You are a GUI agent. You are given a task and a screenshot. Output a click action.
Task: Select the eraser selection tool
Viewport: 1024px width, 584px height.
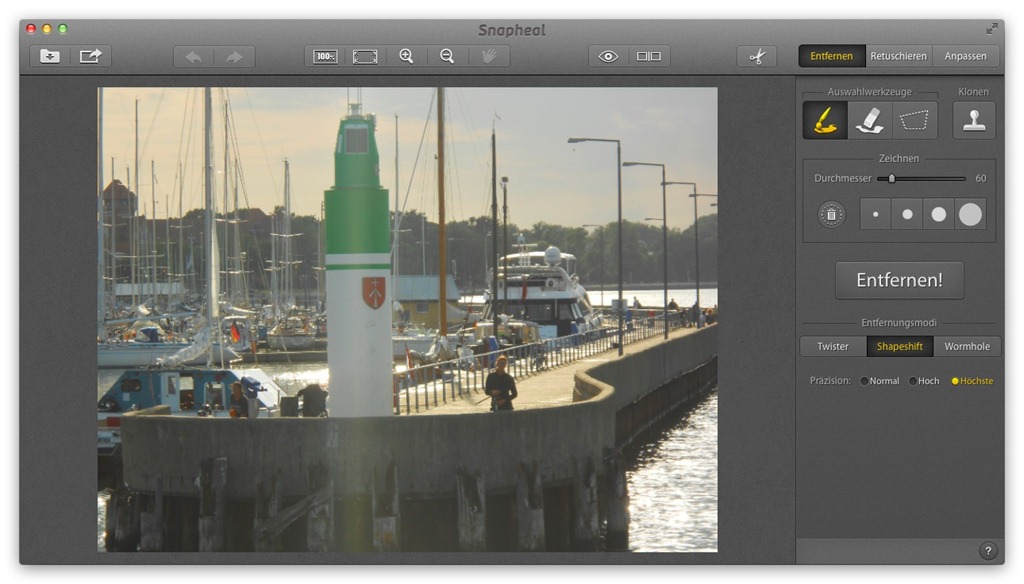point(870,120)
